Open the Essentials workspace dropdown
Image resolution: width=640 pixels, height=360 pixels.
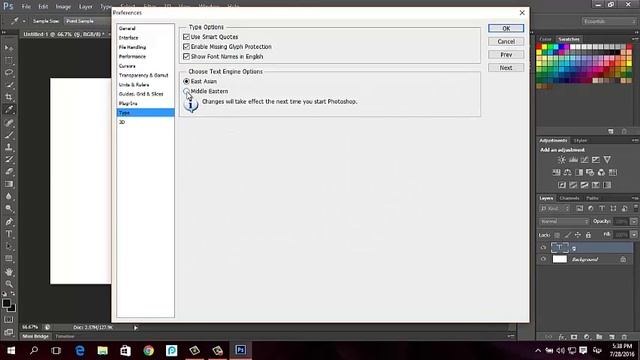609,21
